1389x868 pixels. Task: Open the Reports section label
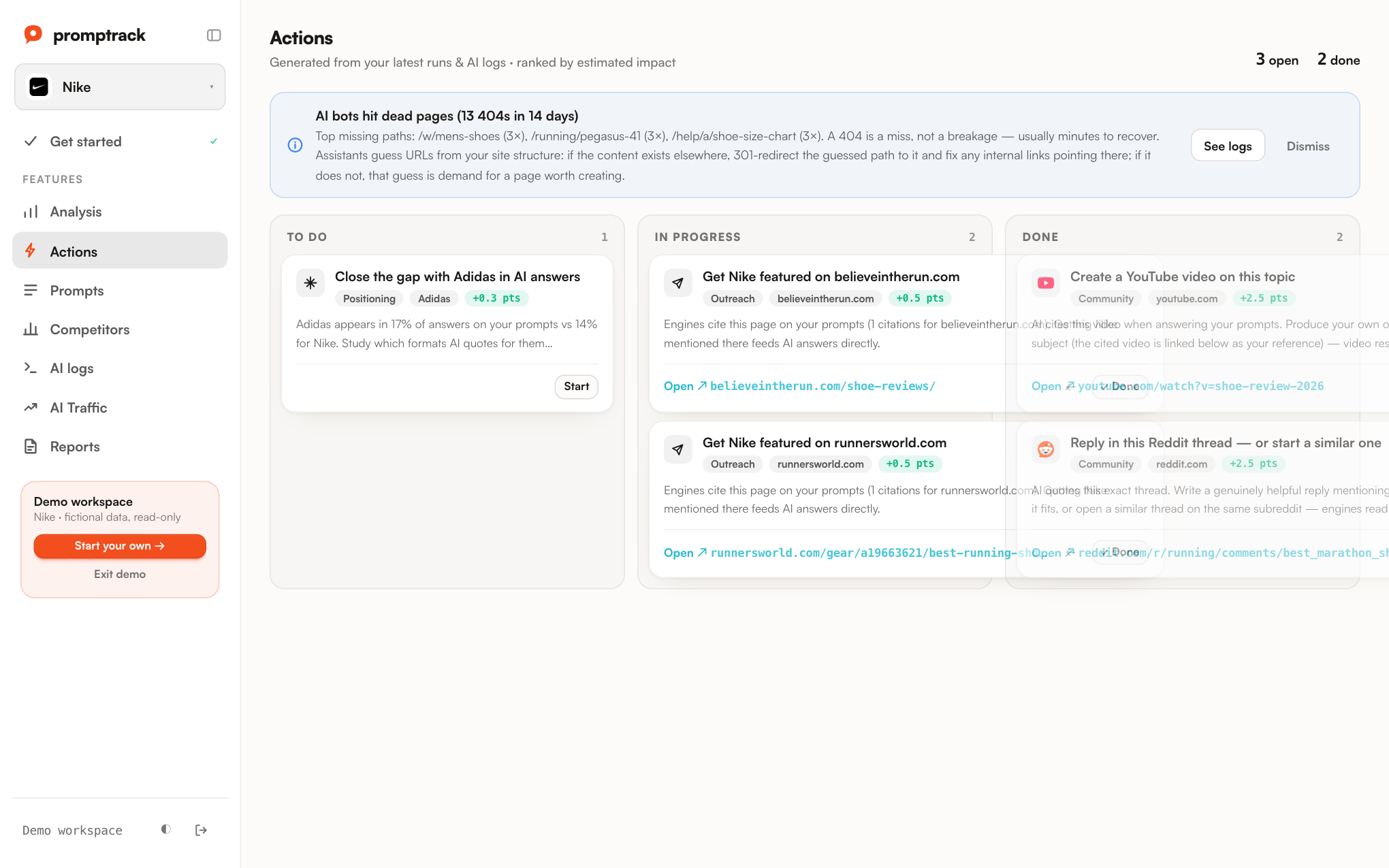[75, 447]
